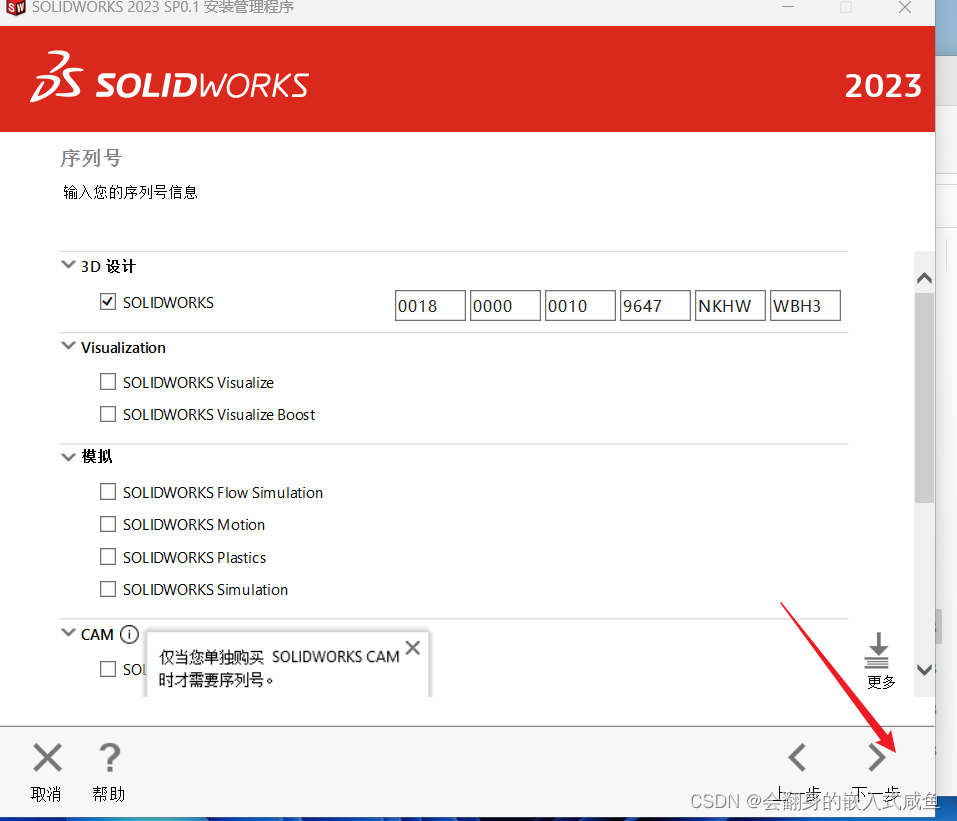Click the 输入您的序列号信息 text

point(131,192)
